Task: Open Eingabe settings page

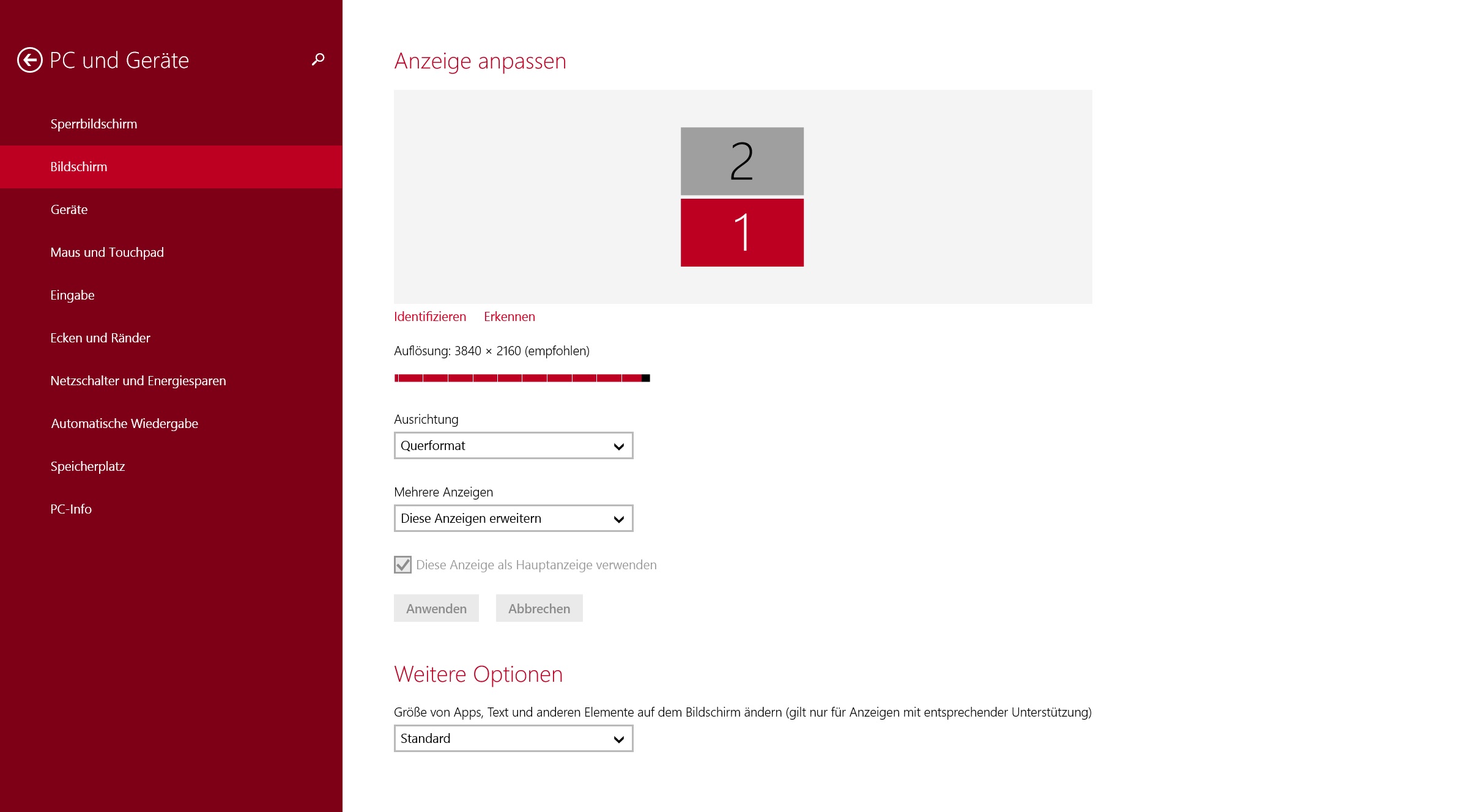Action: click(72, 295)
